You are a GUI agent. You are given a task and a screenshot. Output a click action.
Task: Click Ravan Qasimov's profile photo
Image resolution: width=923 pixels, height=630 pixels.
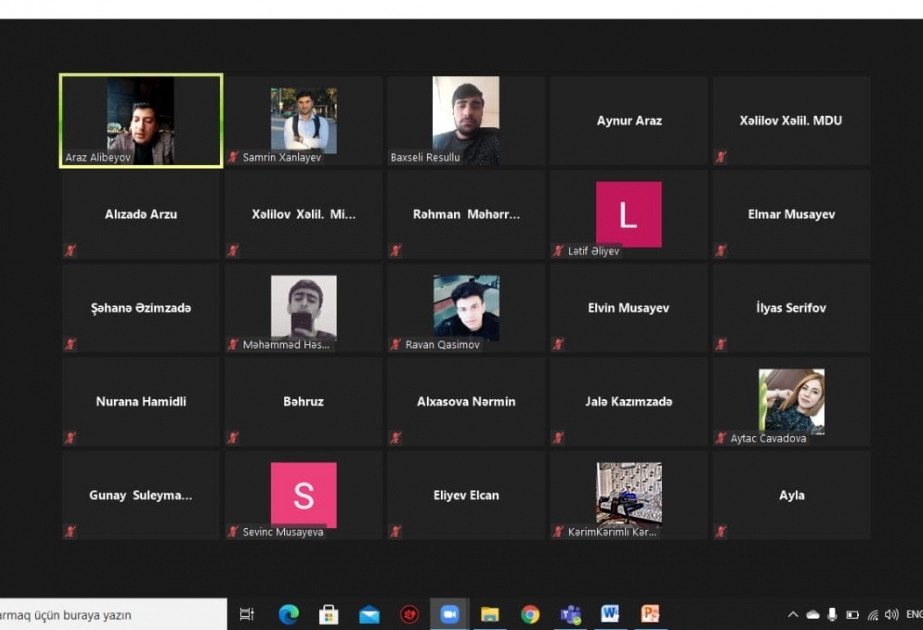pos(466,307)
